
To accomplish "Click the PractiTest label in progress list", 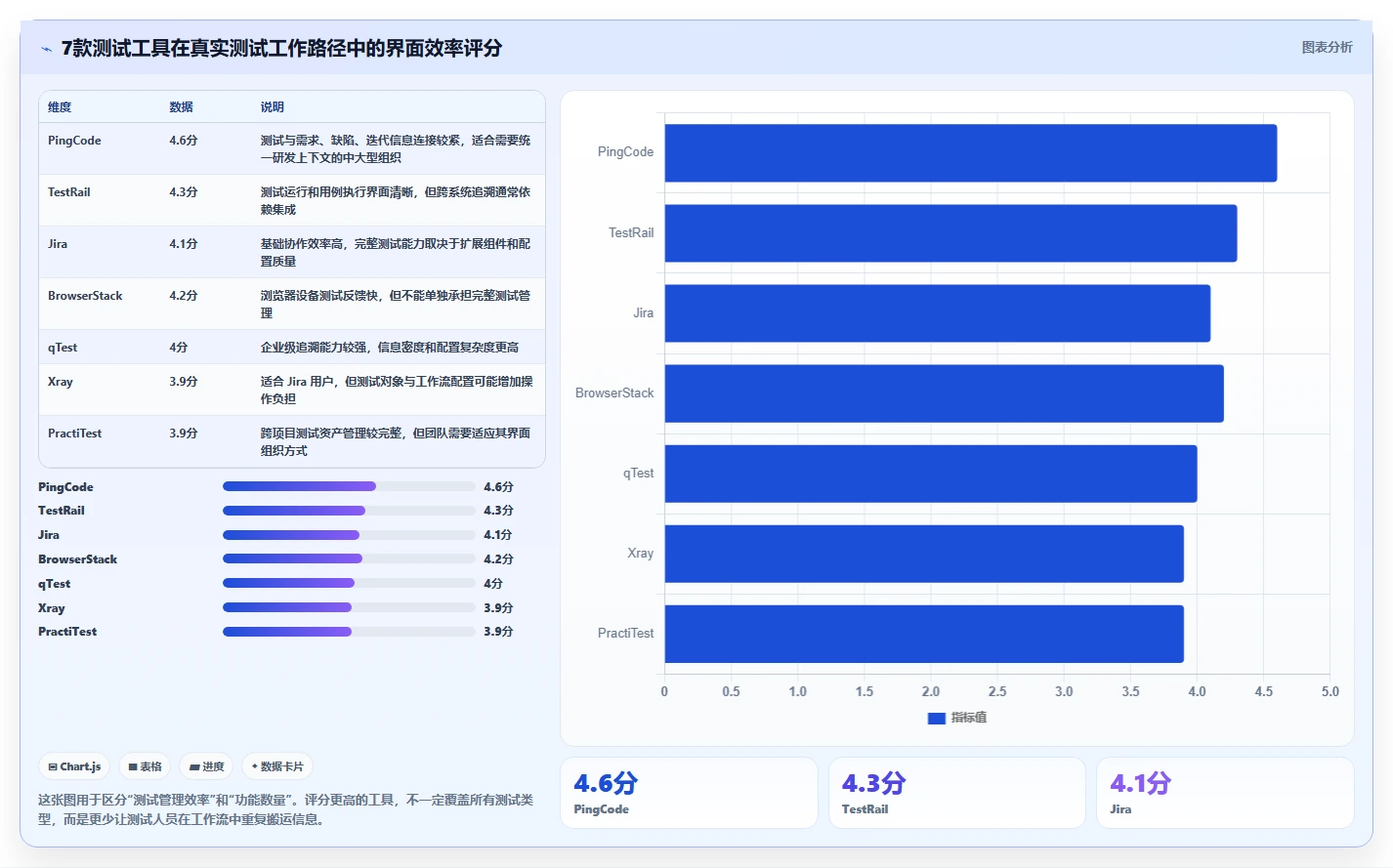I will point(67,632).
